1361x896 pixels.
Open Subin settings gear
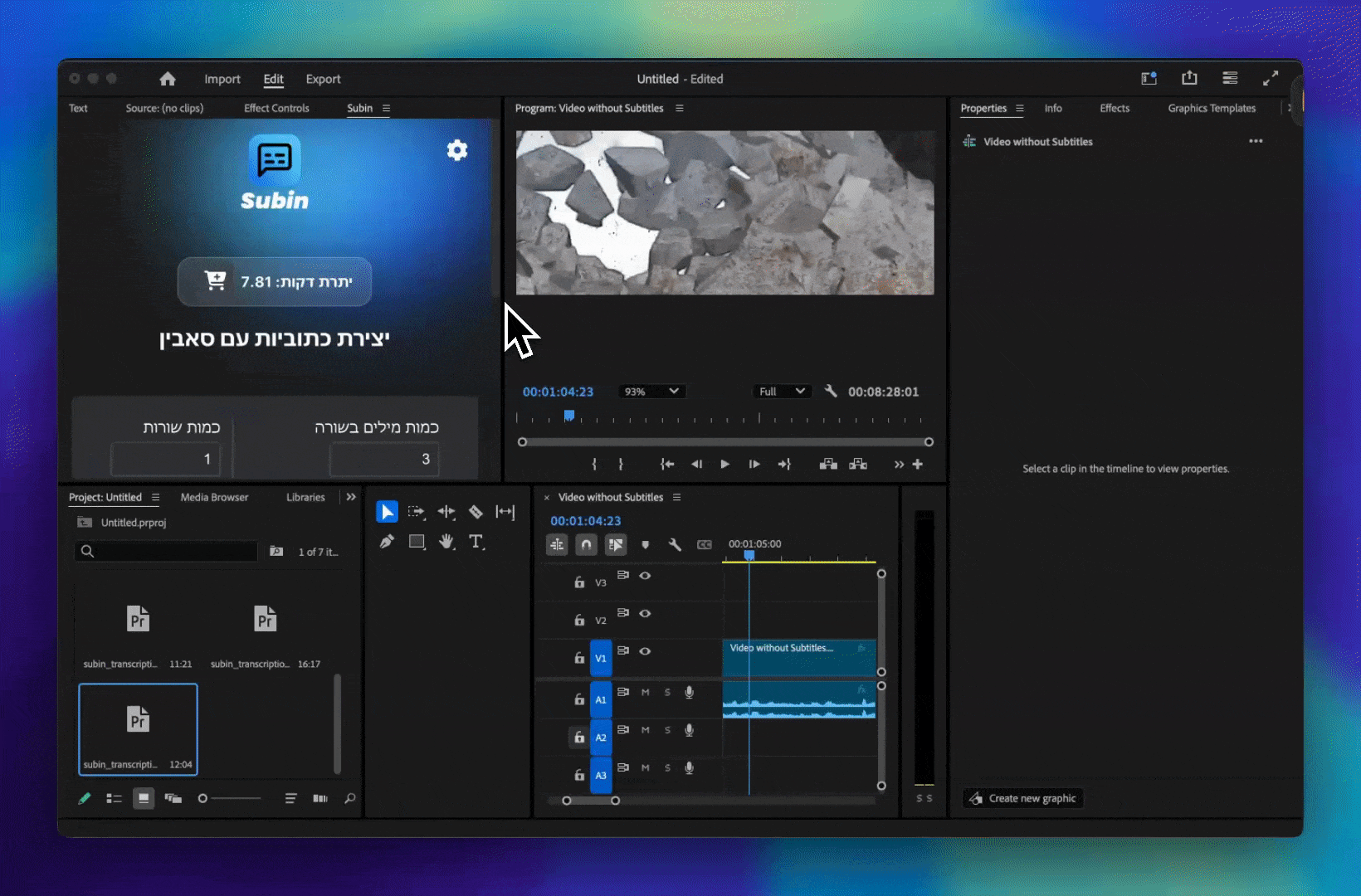pos(457,150)
